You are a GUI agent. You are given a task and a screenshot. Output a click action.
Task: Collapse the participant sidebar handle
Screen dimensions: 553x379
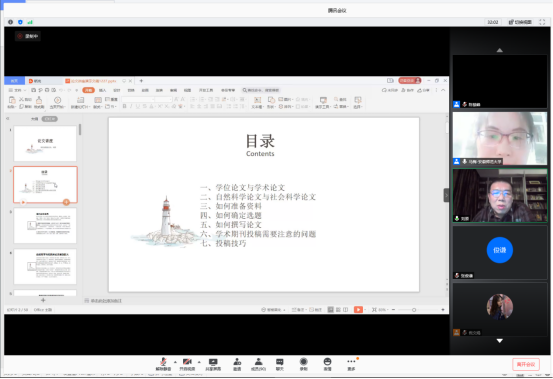point(446,195)
